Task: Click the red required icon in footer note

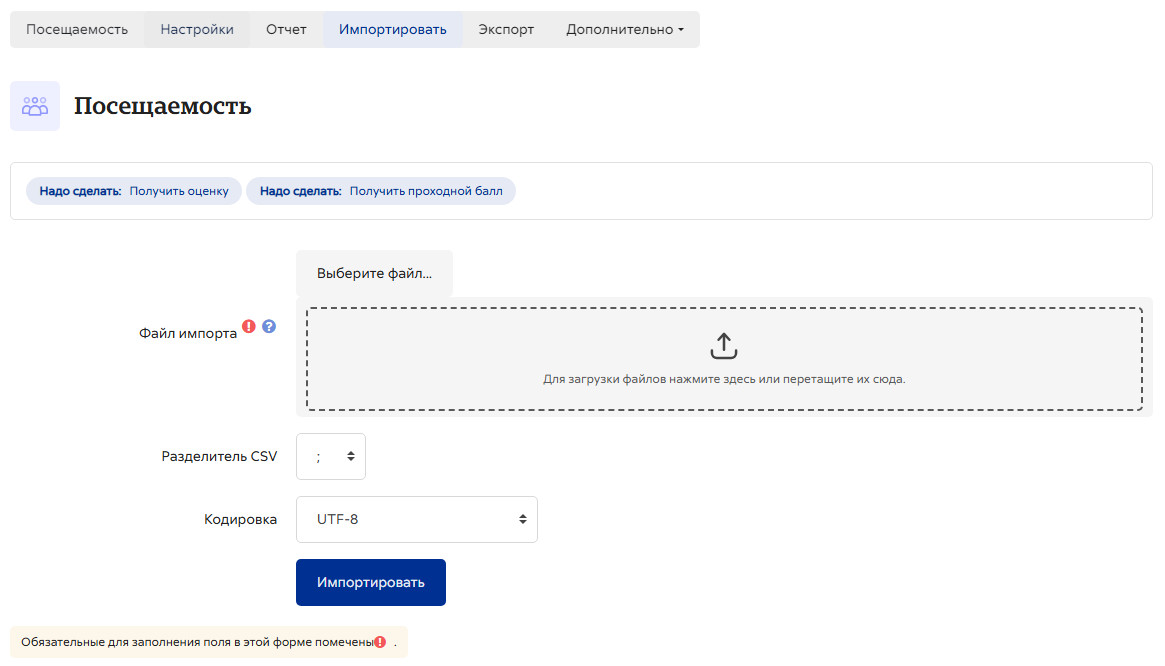Action: tap(380, 642)
